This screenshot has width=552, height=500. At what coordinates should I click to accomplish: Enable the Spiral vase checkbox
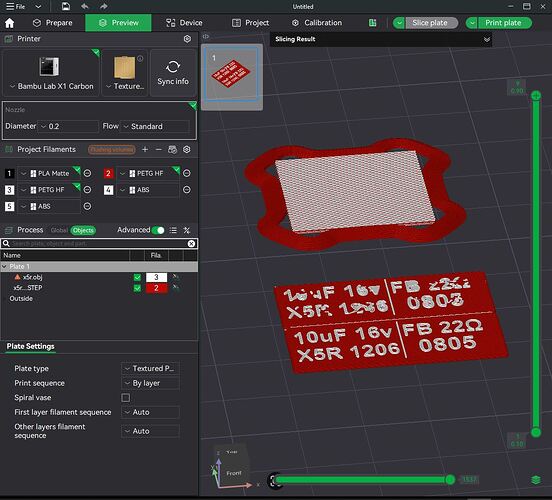[x=126, y=398]
